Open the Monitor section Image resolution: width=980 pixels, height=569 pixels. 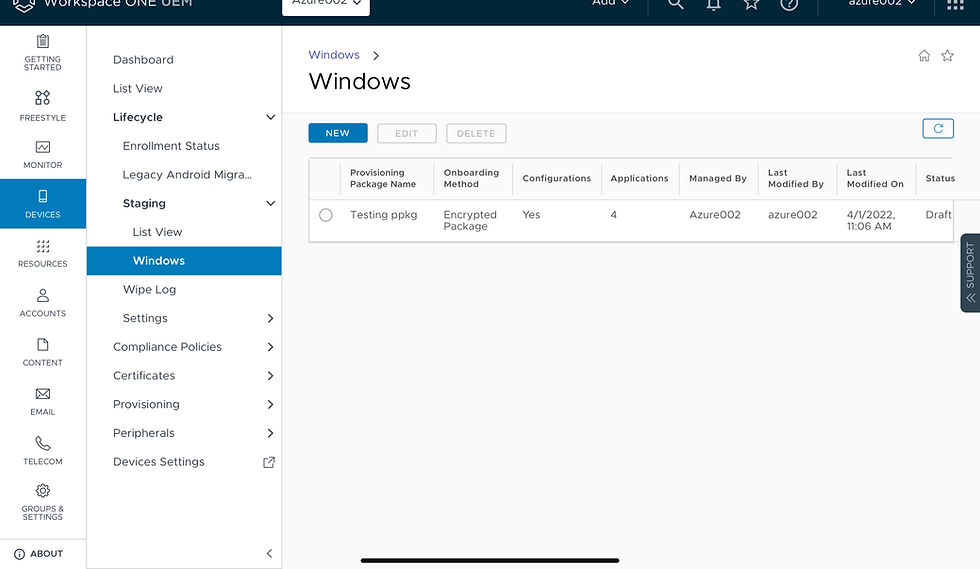point(42,154)
